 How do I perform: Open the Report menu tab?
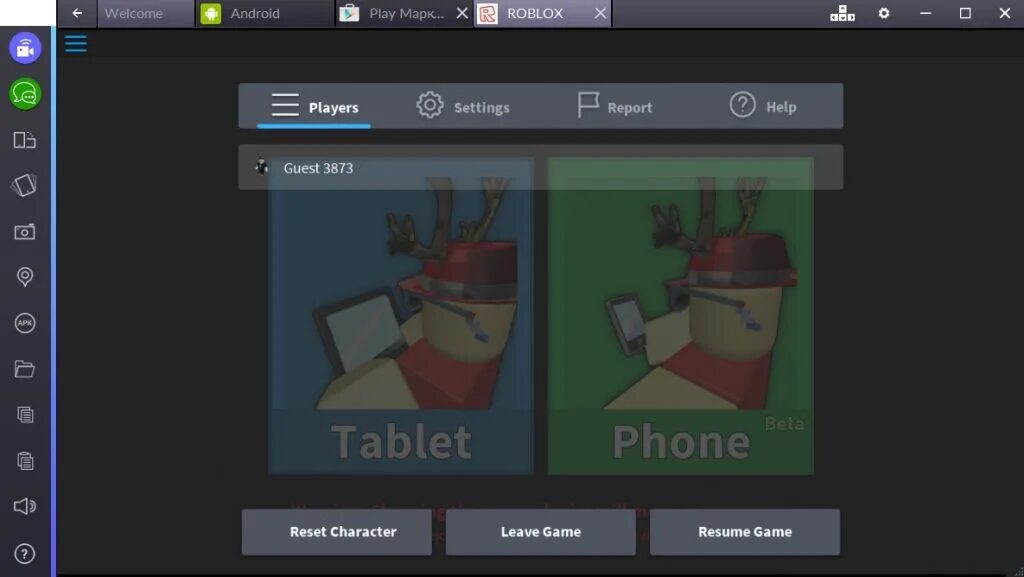coord(615,106)
